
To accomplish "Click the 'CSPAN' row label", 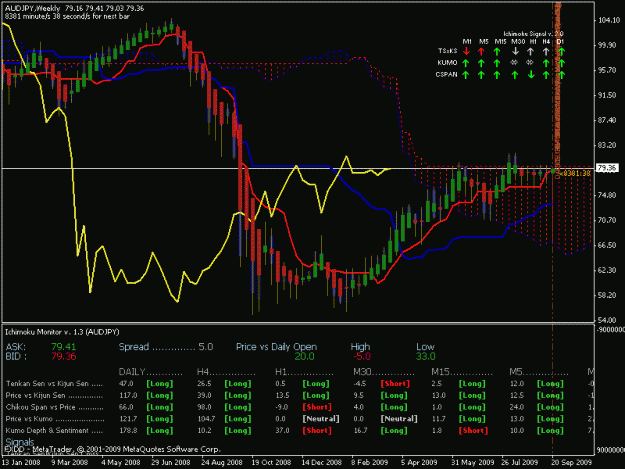I will [x=446, y=74].
